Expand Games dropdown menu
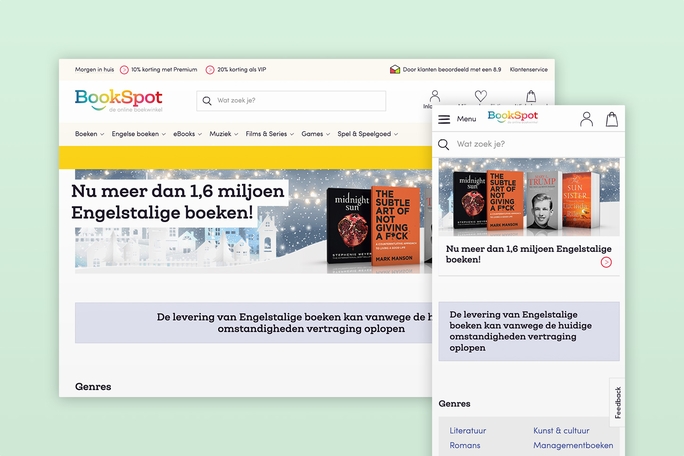Viewport: 684px width, 456px height. click(x=315, y=134)
